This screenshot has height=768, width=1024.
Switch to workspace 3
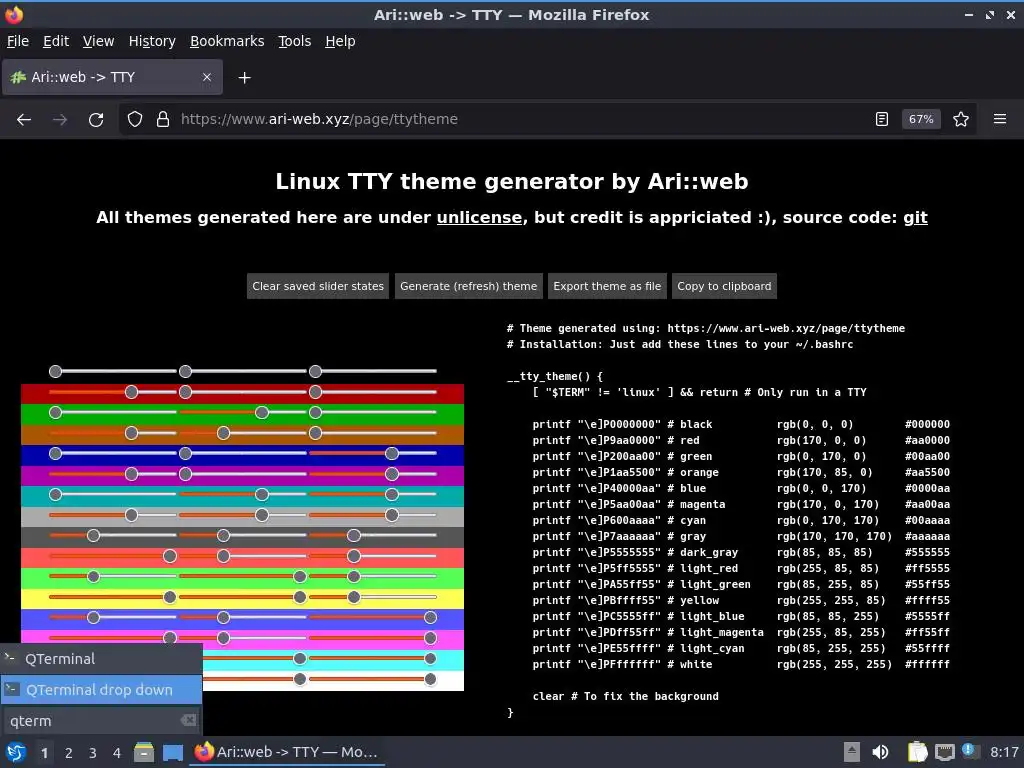[x=93, y=753]
